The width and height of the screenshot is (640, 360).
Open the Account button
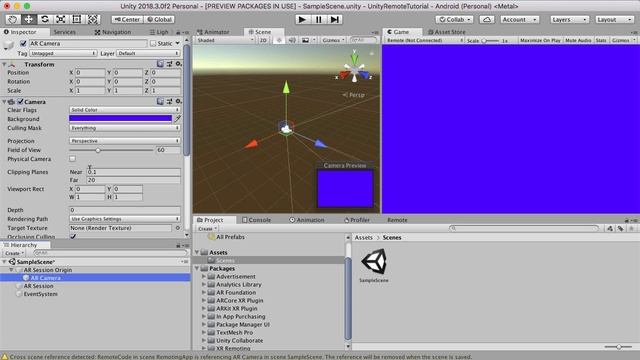pyautogui.click(x=520, y=20)
